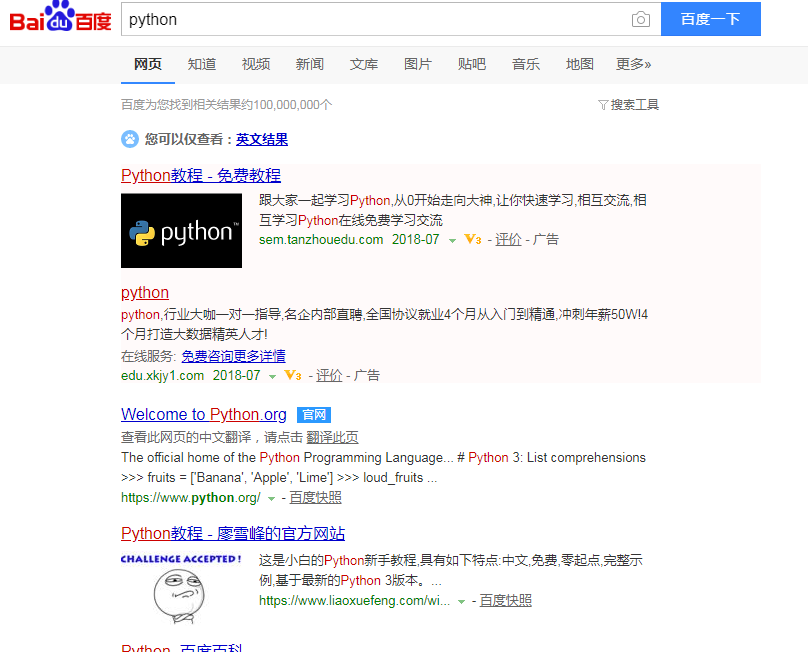Expand dropdown arrow next to sem.tanzhouedu.com
808x652 pixels.
point(452,241)
